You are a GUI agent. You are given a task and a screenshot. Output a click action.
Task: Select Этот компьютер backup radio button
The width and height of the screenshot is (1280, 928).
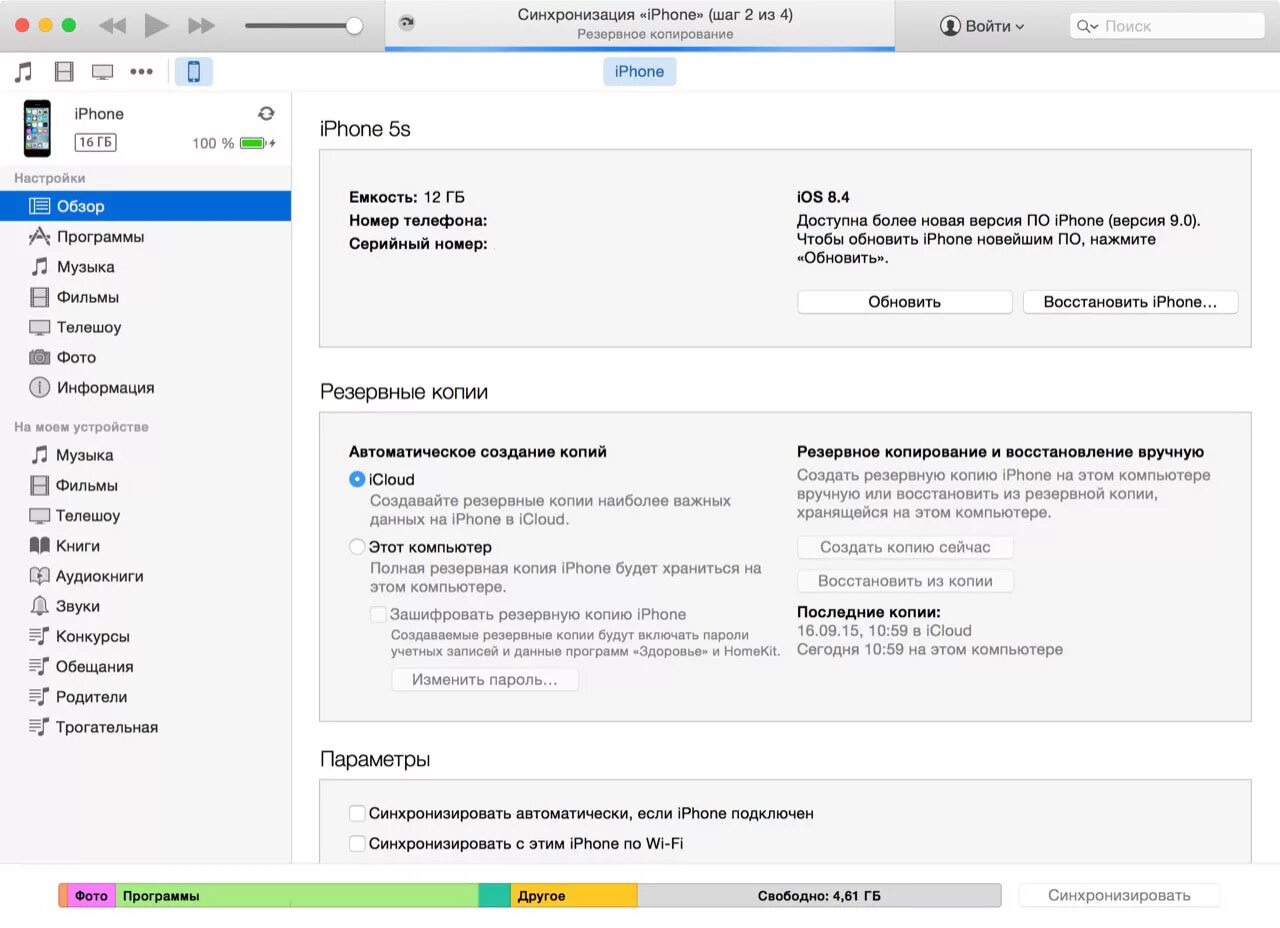click(x=357, y=547)
